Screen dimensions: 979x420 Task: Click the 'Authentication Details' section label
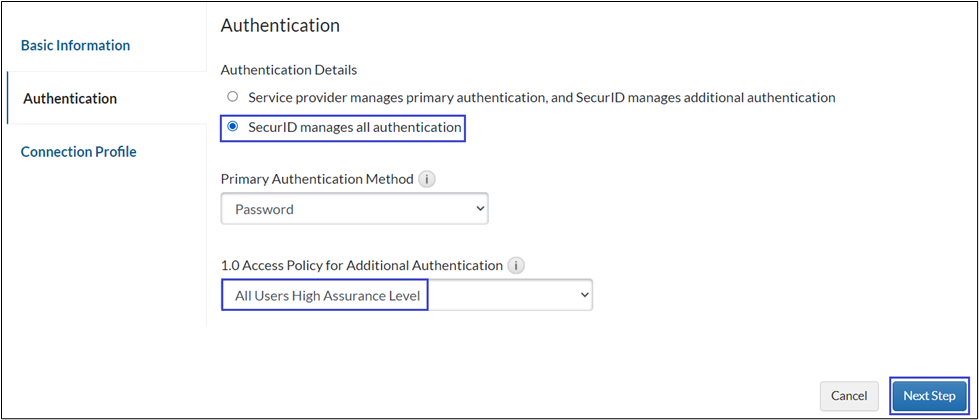289,70
